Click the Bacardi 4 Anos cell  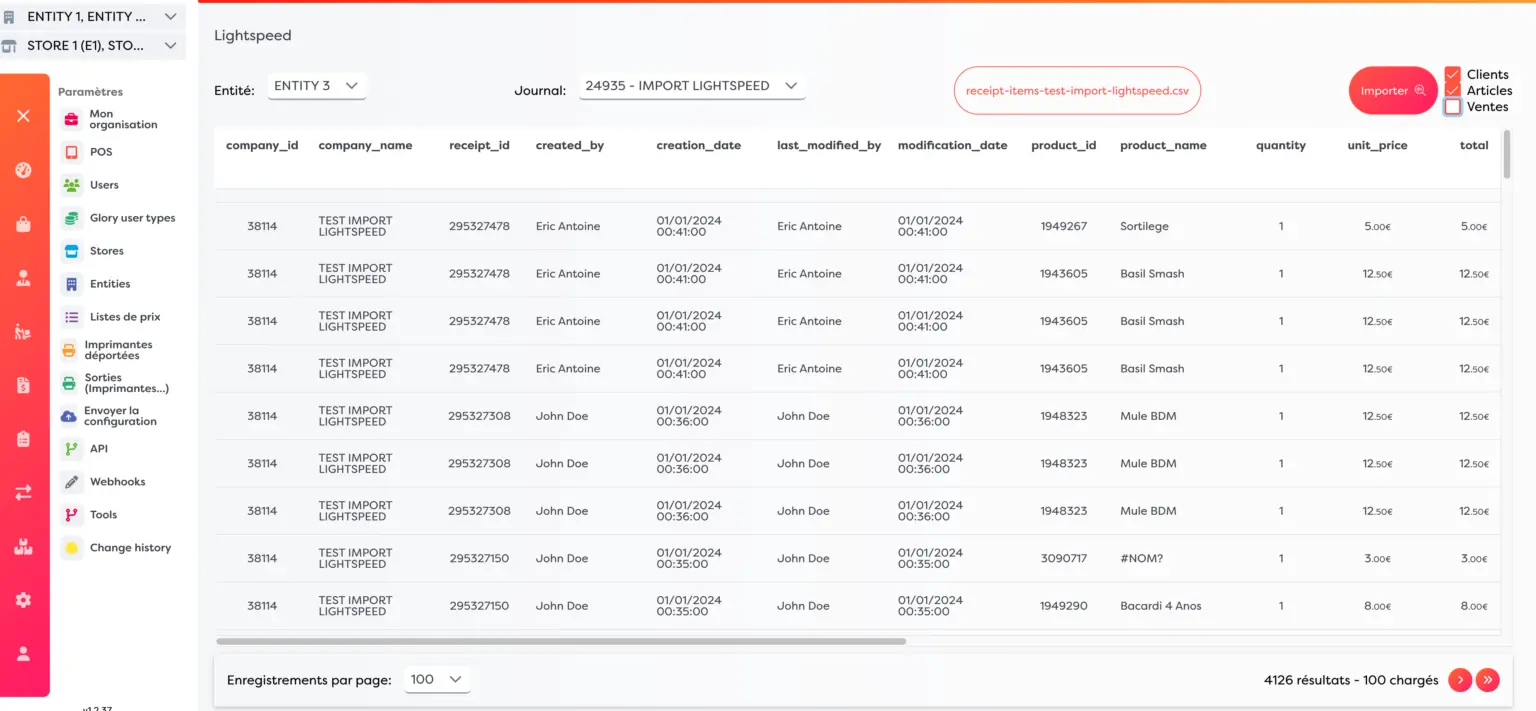1161,606
